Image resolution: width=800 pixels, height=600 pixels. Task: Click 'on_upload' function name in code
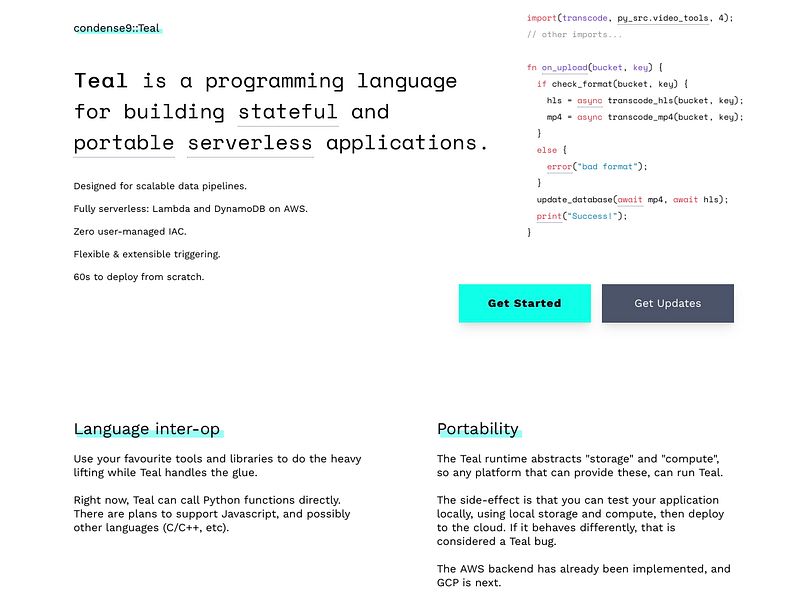pyautogui.click(x=564, y=67)
